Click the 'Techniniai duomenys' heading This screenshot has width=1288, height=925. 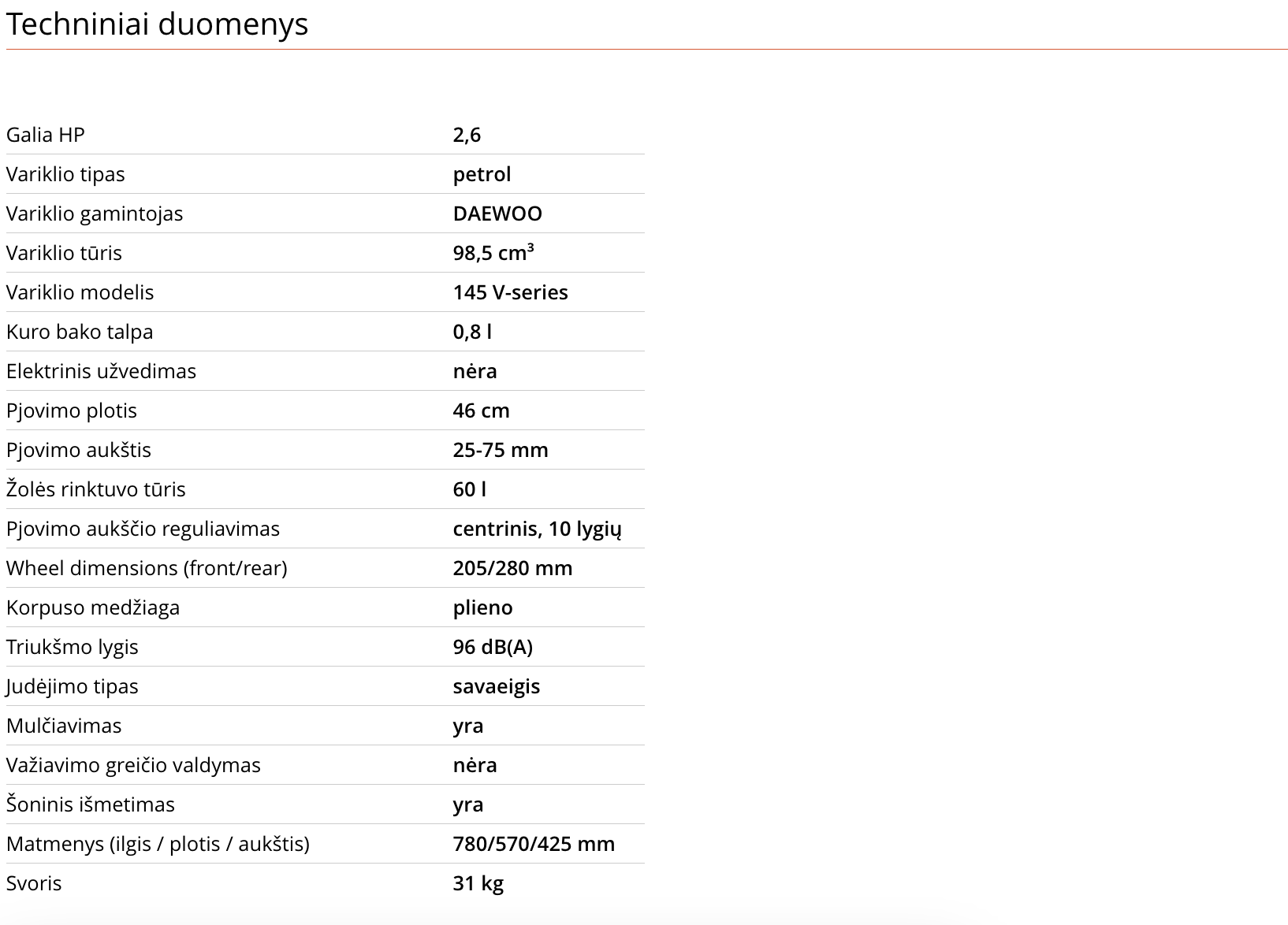[x=157, y=24]
